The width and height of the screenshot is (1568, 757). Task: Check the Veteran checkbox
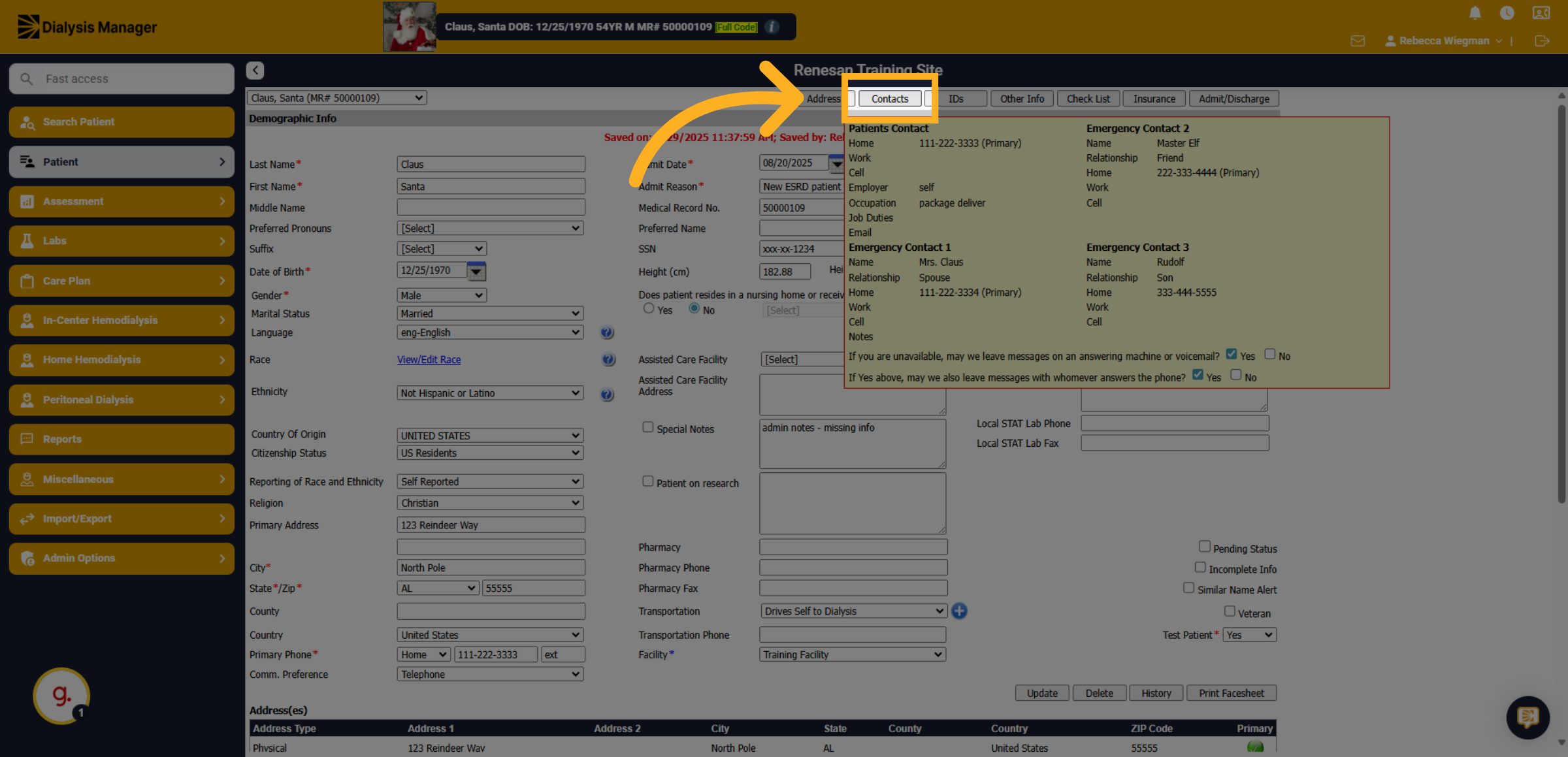pyautogui.click(x=1230, y=611)
